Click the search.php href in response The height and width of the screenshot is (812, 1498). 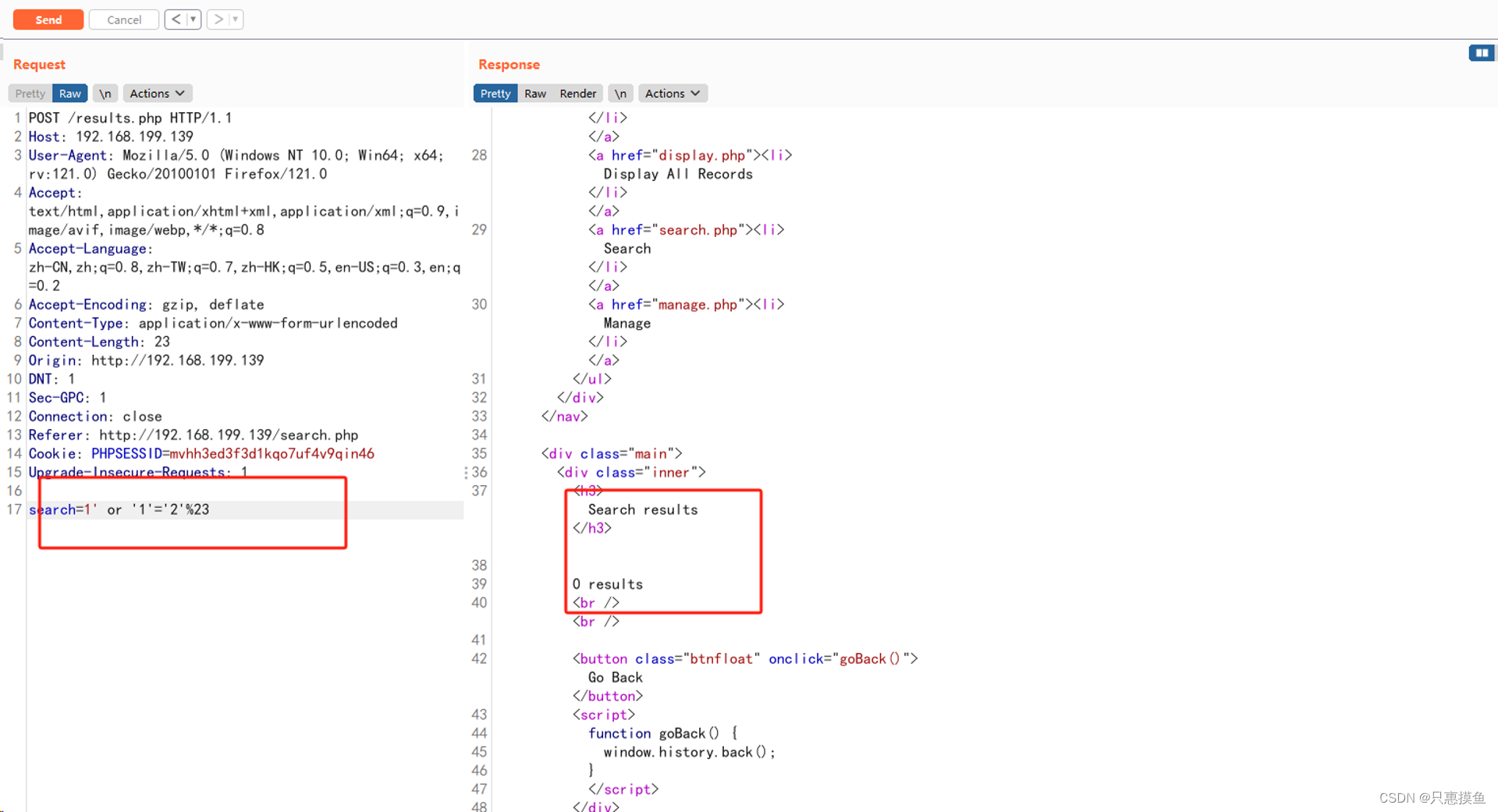698,230
